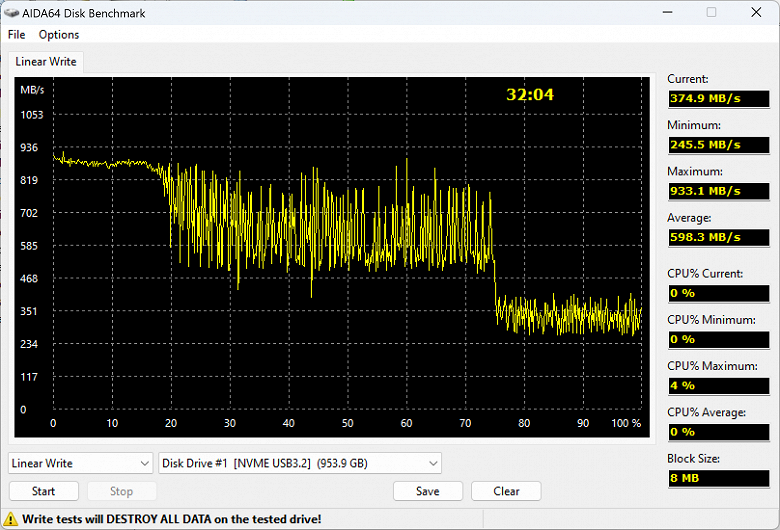Screen dimensions: 780x530
Task: Click the Average 598.3 MB/s value field
Action: 719,237
